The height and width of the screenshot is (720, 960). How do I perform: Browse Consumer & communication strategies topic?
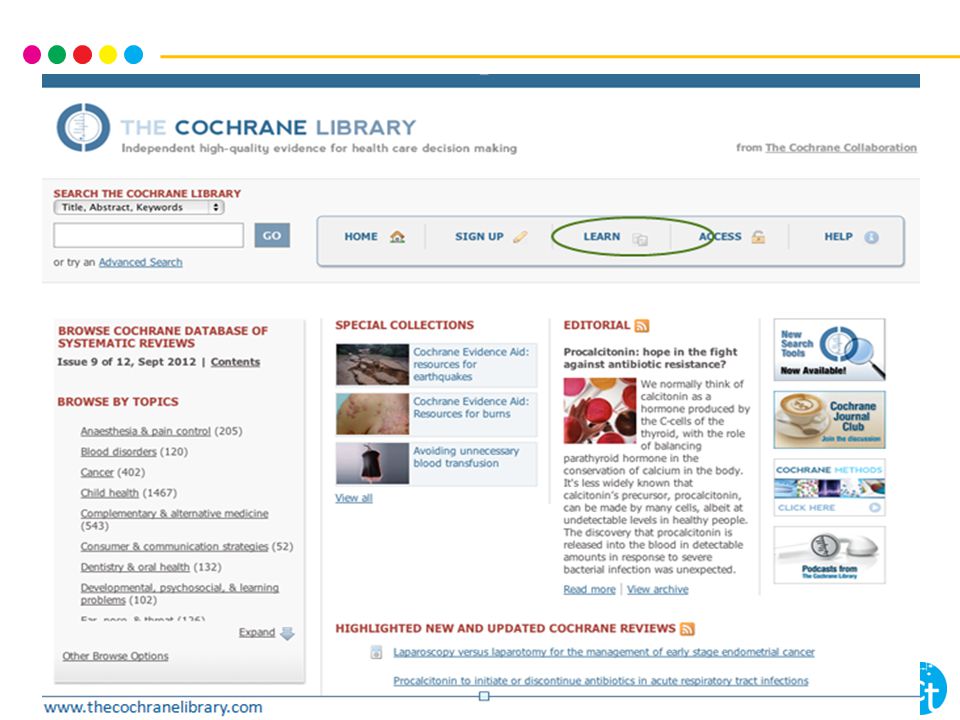[174, 546]
